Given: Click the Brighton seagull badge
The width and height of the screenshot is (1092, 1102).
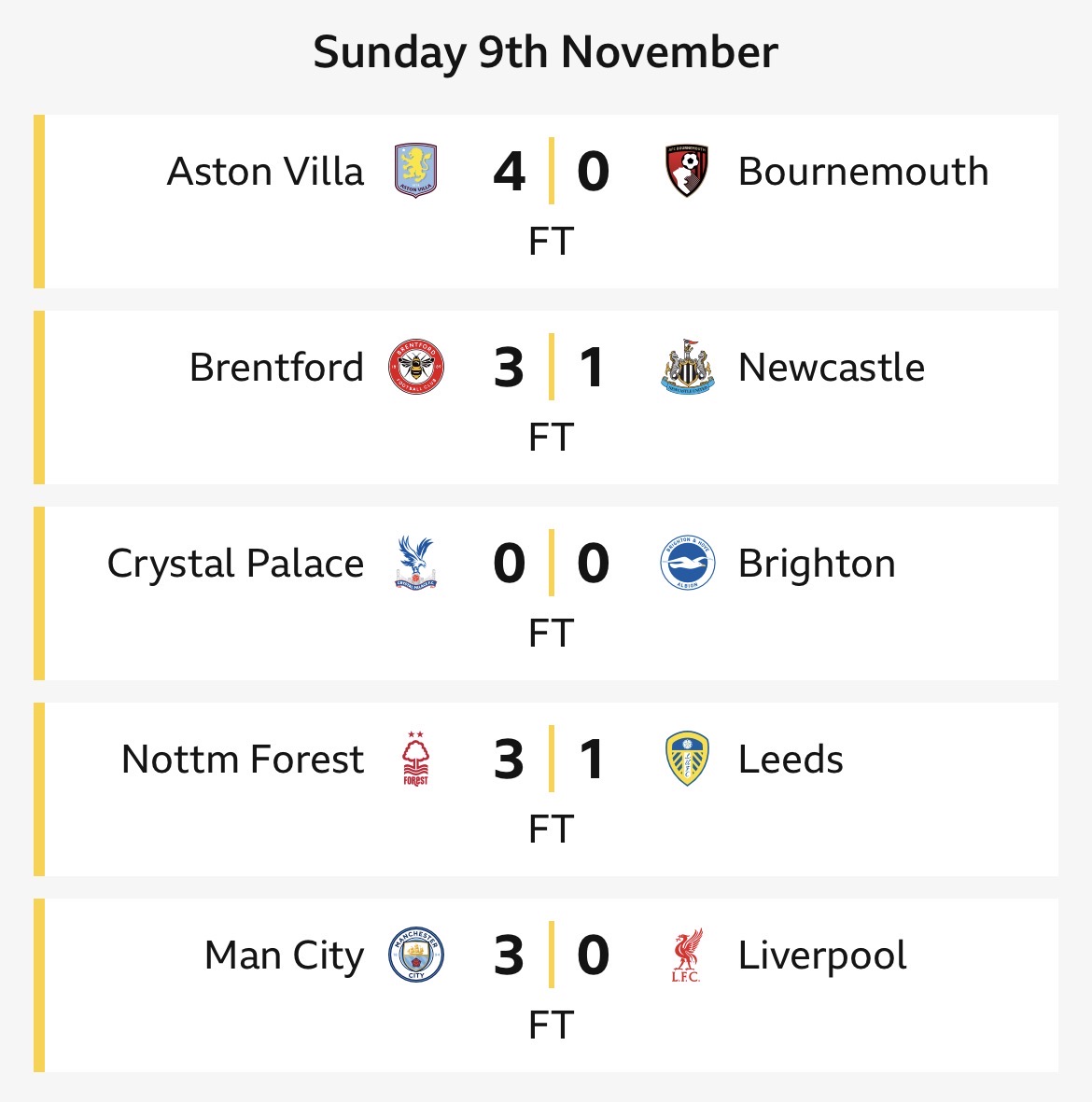Looking at the screenshot, I should 687,564.
